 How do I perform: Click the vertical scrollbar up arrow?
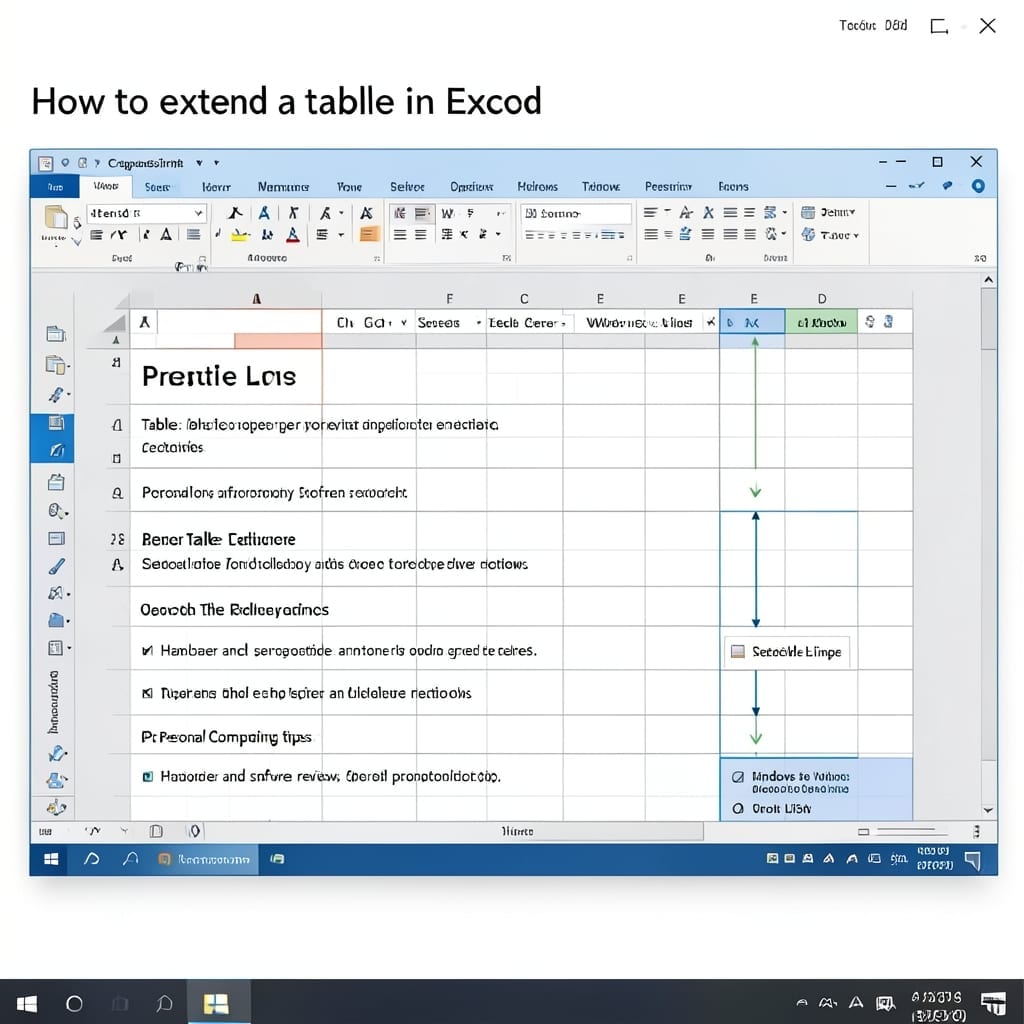tap(989, 280)
